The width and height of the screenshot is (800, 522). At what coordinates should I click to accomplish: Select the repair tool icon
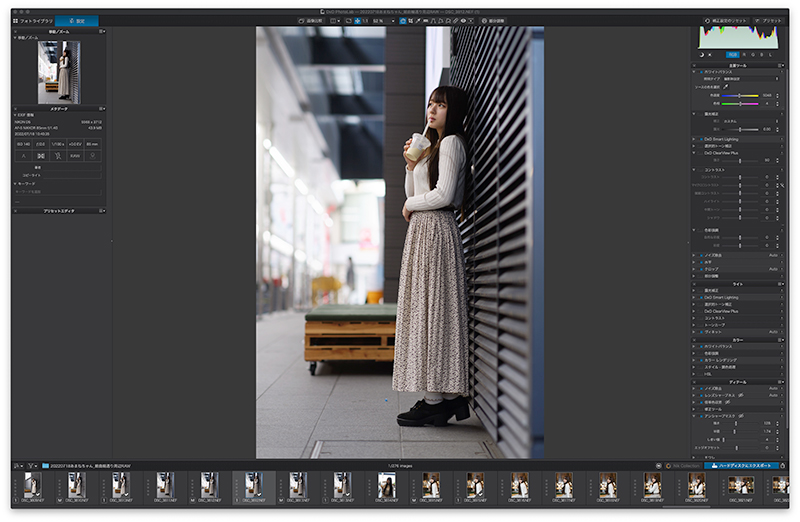(x=456, y=21)
